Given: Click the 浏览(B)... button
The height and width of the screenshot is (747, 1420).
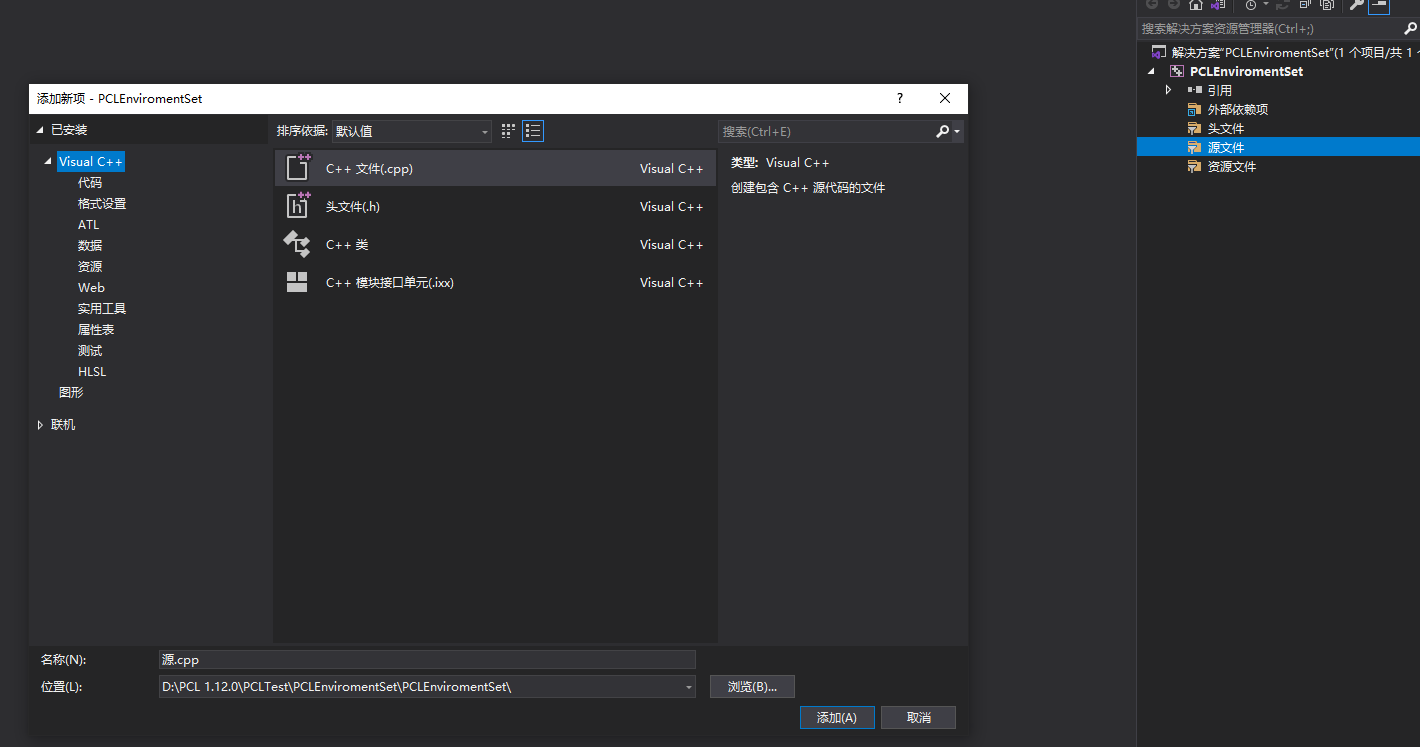Looking at the screenshot, I should [x=752, y=686].
